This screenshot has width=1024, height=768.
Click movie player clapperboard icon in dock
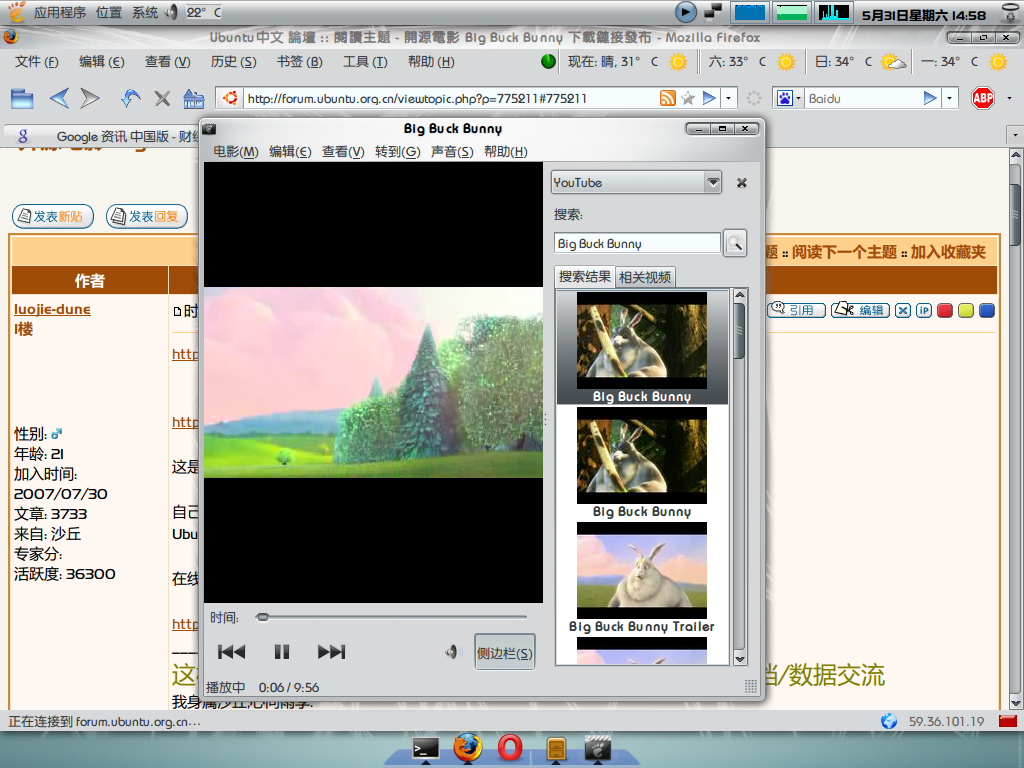[597, 748]
